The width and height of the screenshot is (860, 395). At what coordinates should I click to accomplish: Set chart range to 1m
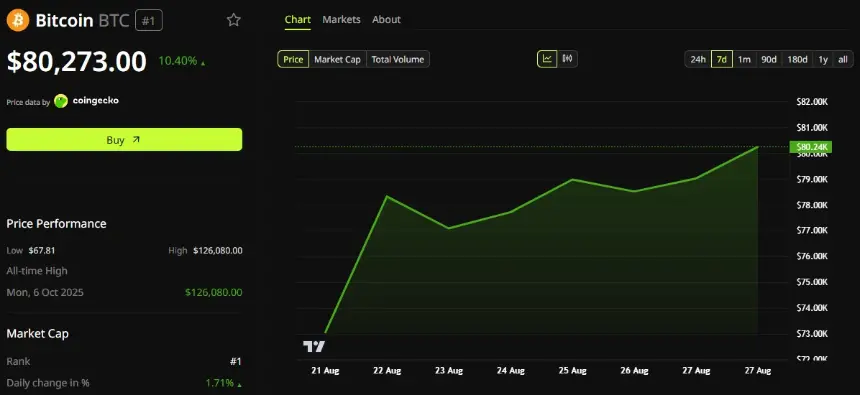[x=744, y=59]
